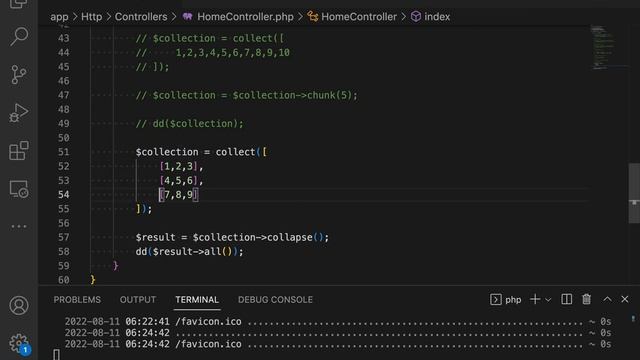640x360 pixels.
Task: Click the commented chunk(5) line
Action: 247,95
